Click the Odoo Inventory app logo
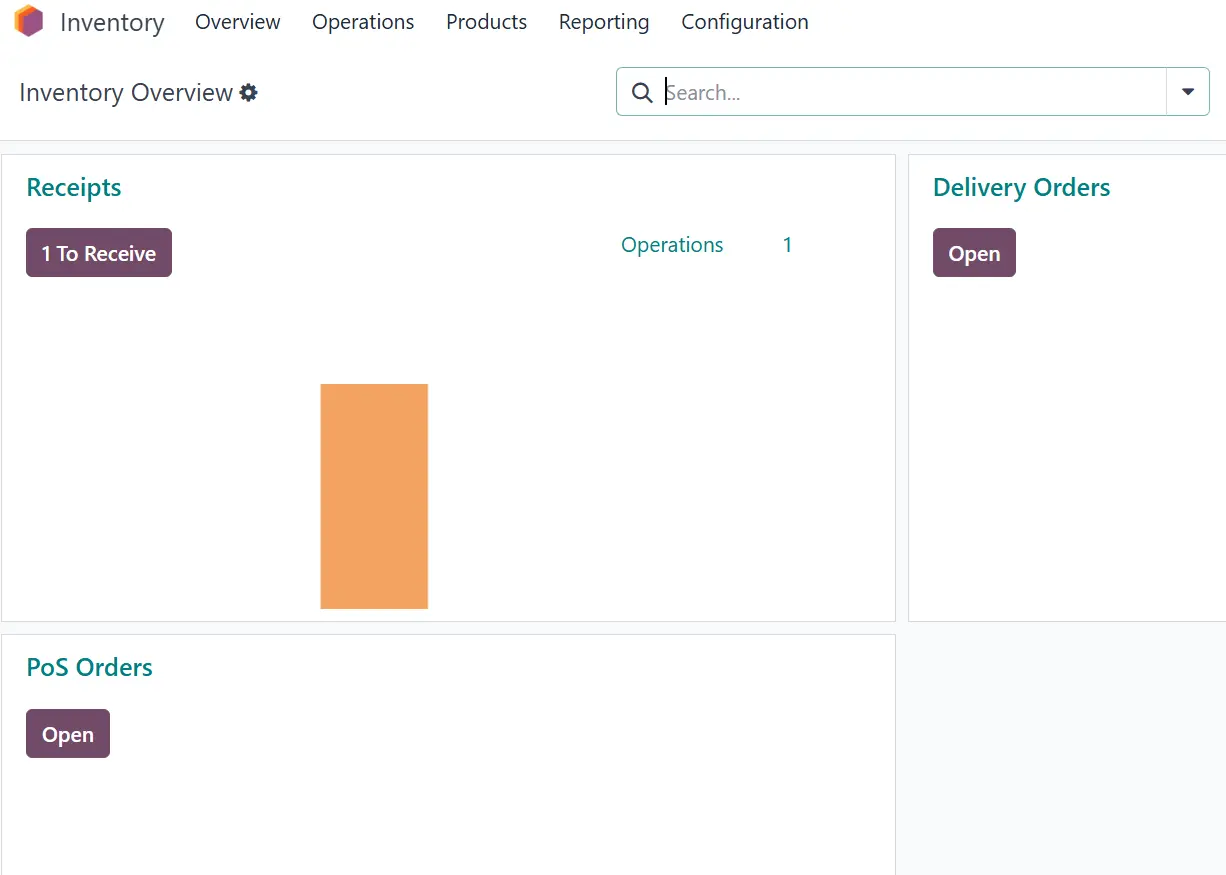The width and height of the screenshot is (1226, 875). point(29,21)
